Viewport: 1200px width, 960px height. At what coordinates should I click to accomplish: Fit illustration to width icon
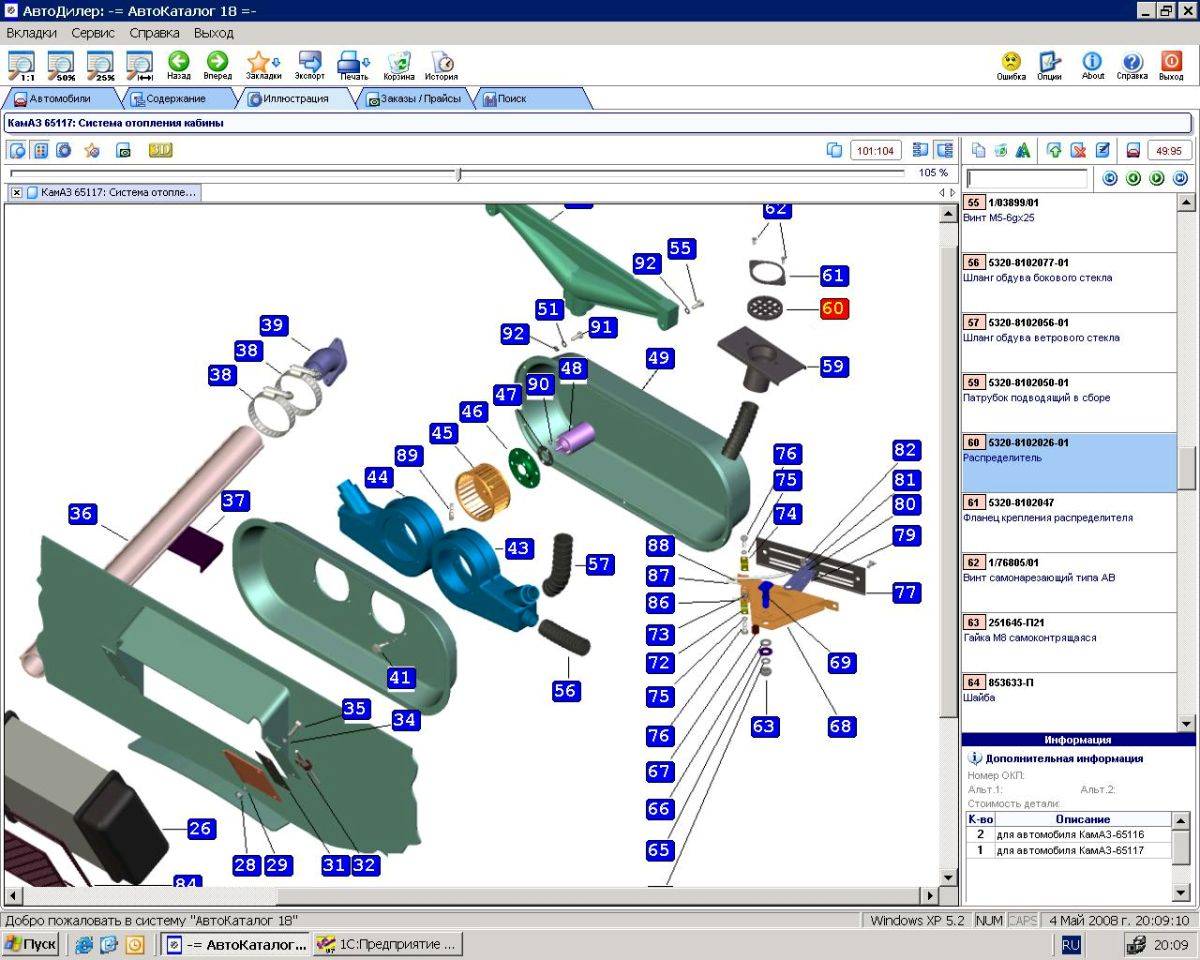139,65
